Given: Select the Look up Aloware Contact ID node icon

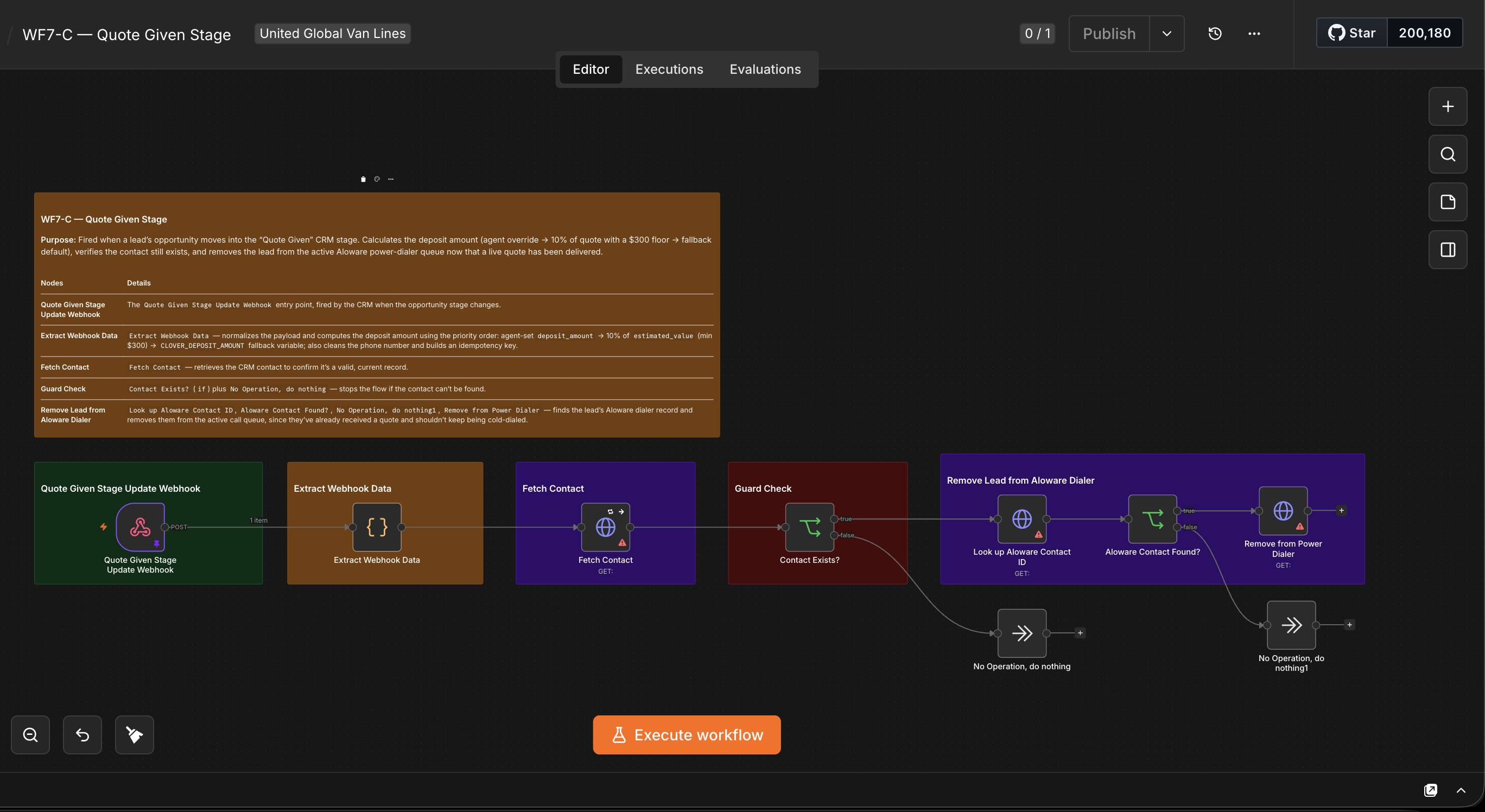Looking at the screenshot, I should 1022,519.
